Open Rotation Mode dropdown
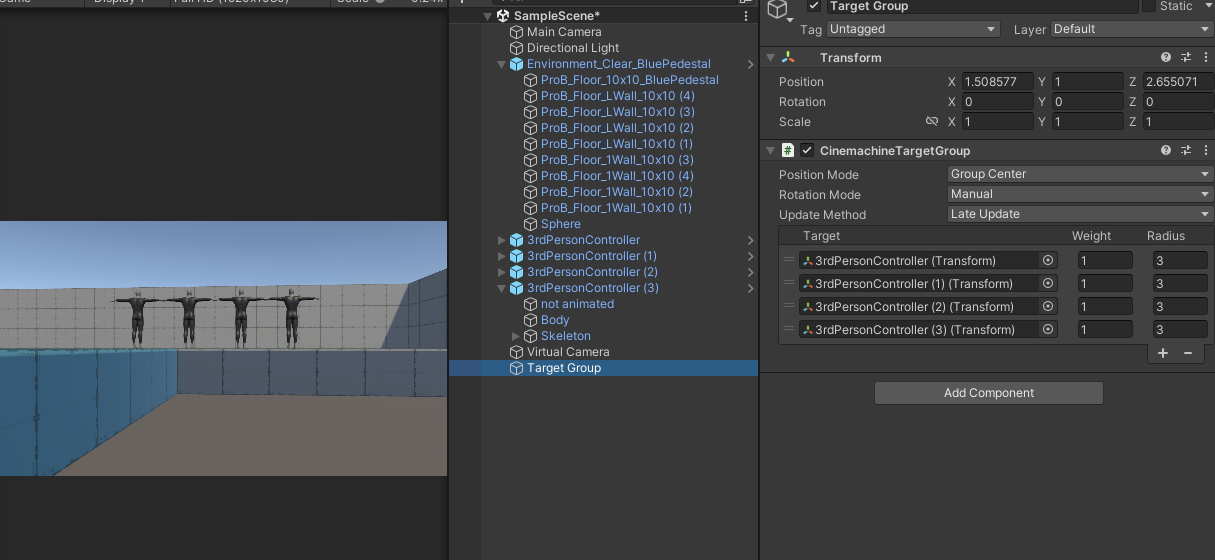Screen dimensions: 1215x560 (x=1080, y=194)
